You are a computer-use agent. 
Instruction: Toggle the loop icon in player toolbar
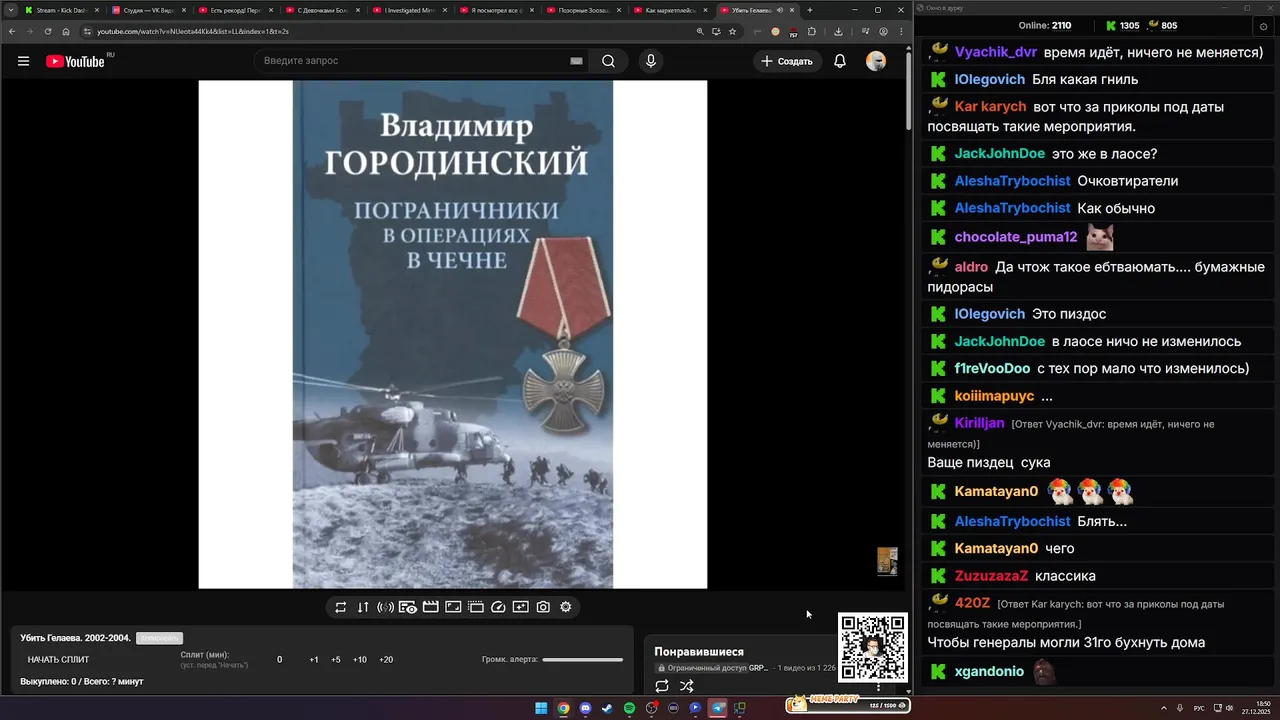340,607
